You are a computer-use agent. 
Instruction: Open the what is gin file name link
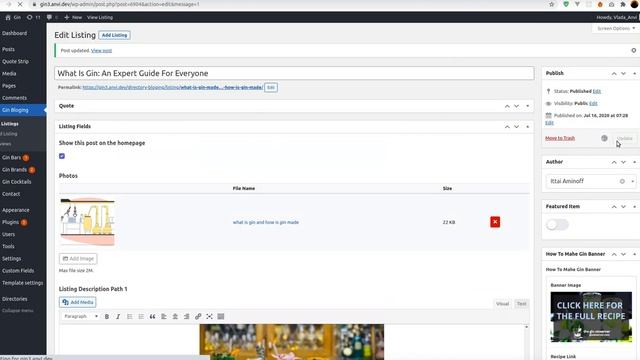(266, 222)
